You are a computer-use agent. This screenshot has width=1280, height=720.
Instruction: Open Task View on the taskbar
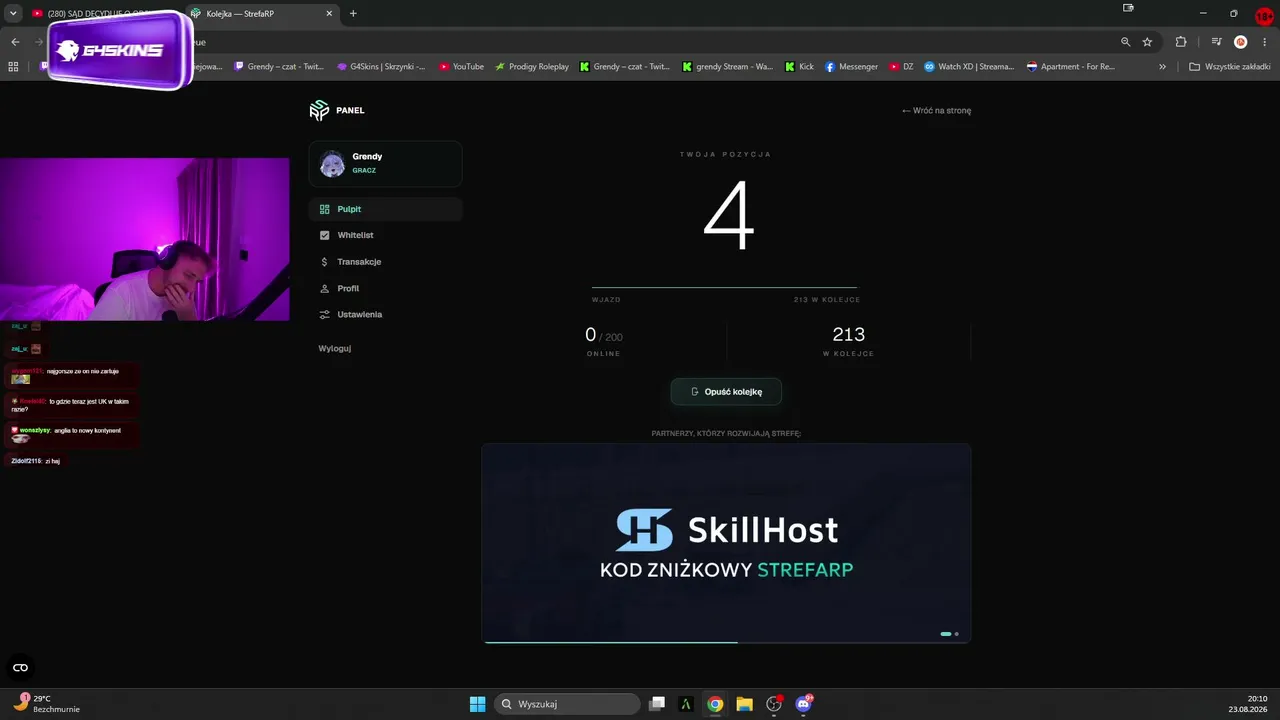(657, 704)
